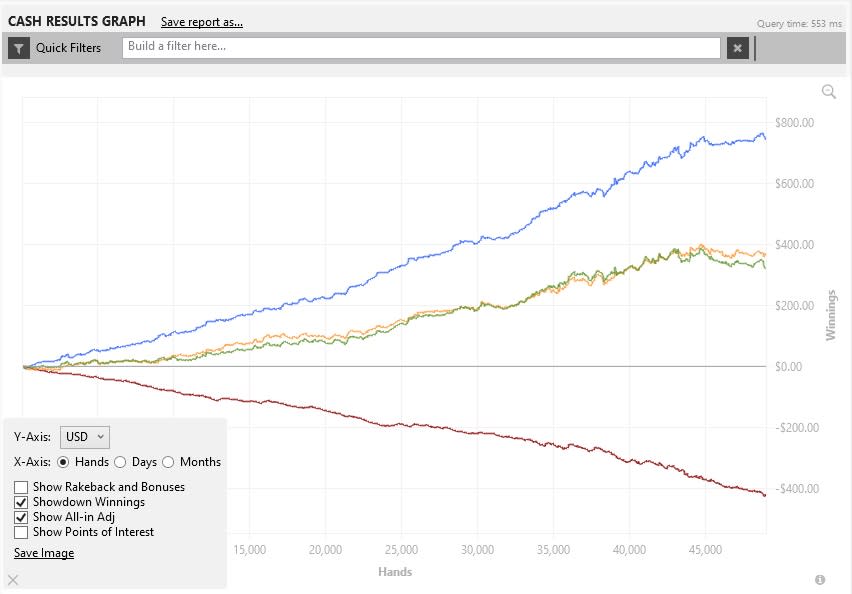Open the Save report as link
The height and width of the screenshot is (594, 852).
[x=202, y=22]
